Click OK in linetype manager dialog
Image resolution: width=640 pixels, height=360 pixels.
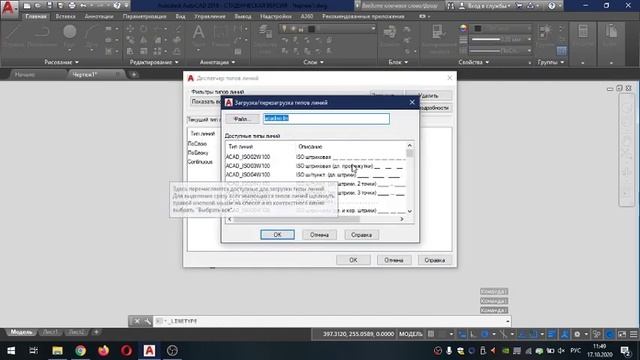(353, 260)
